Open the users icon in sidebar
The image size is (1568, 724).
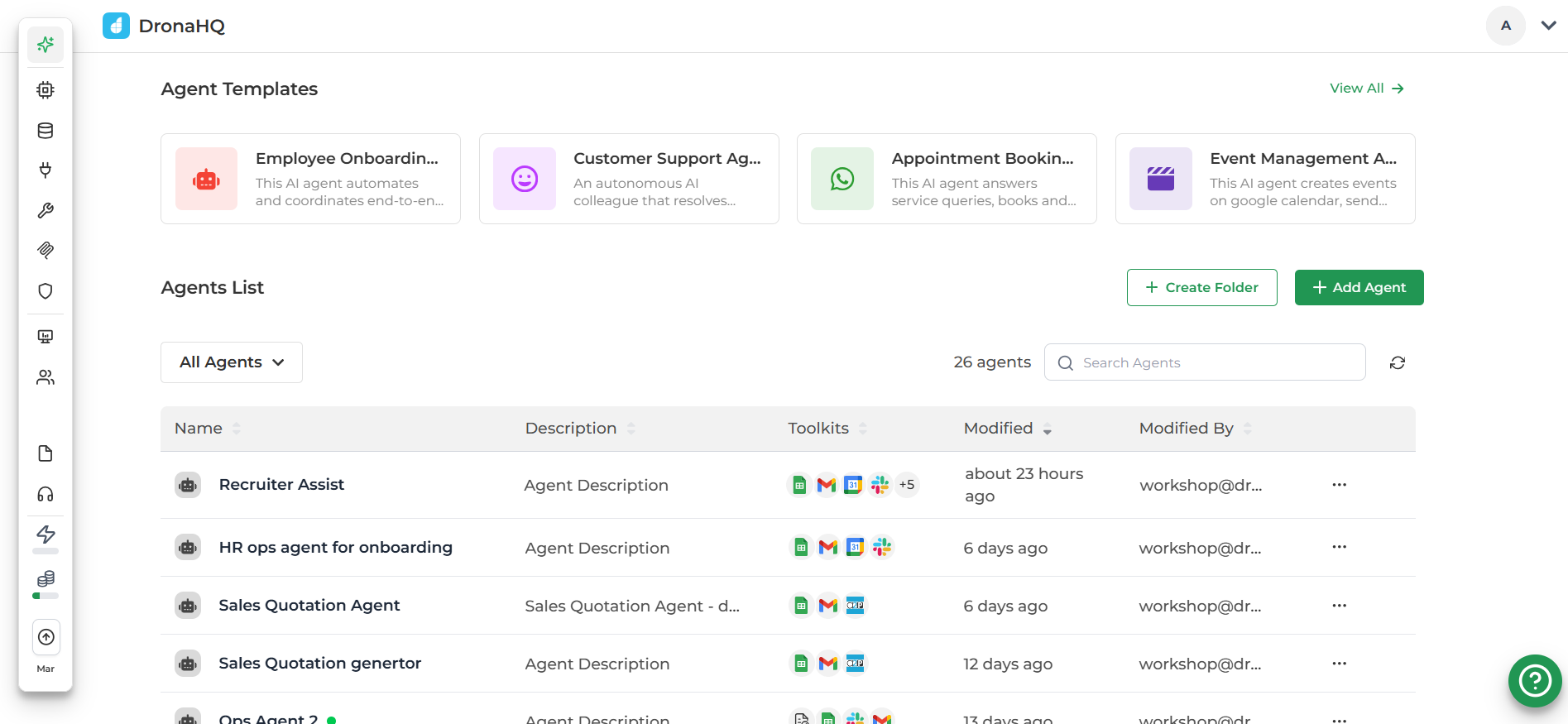pos(46,377)
